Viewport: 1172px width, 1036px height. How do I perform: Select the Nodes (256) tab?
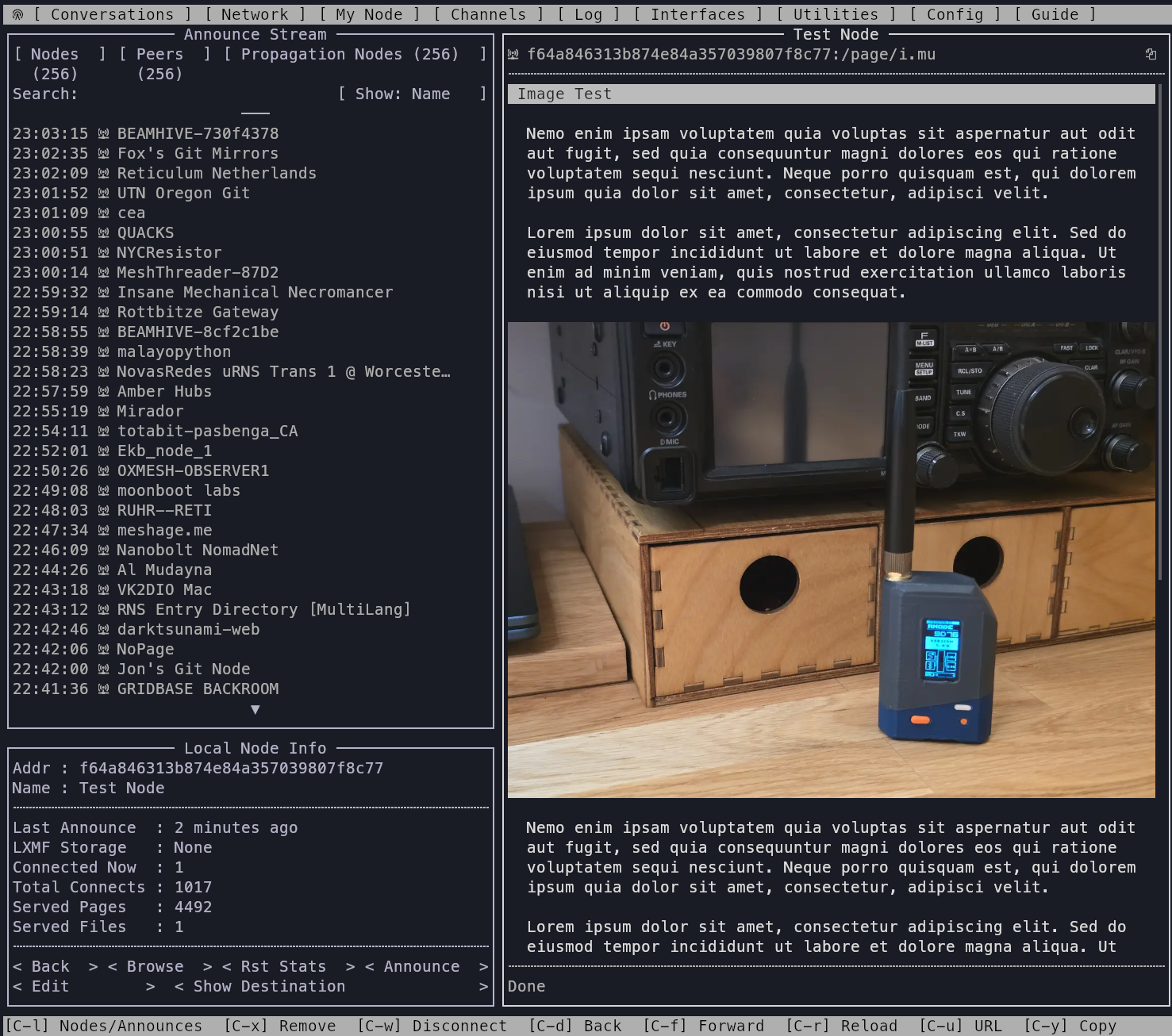pyautogui.click(x=60, y=63)
